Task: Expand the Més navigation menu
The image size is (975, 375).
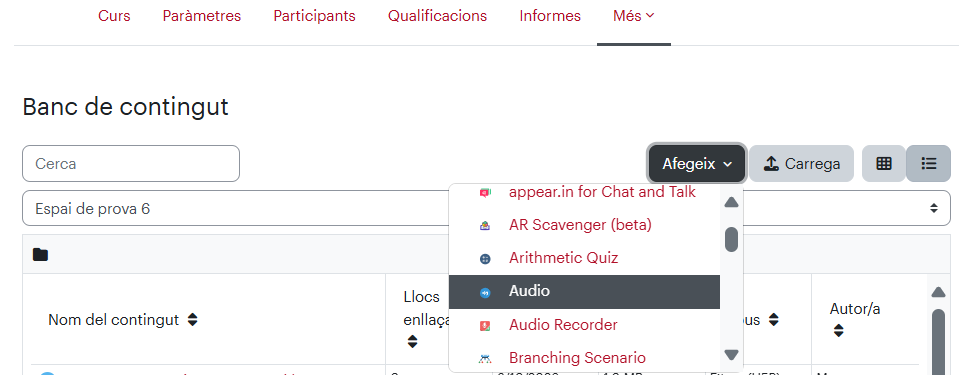Action: click(x=634, y=16)
